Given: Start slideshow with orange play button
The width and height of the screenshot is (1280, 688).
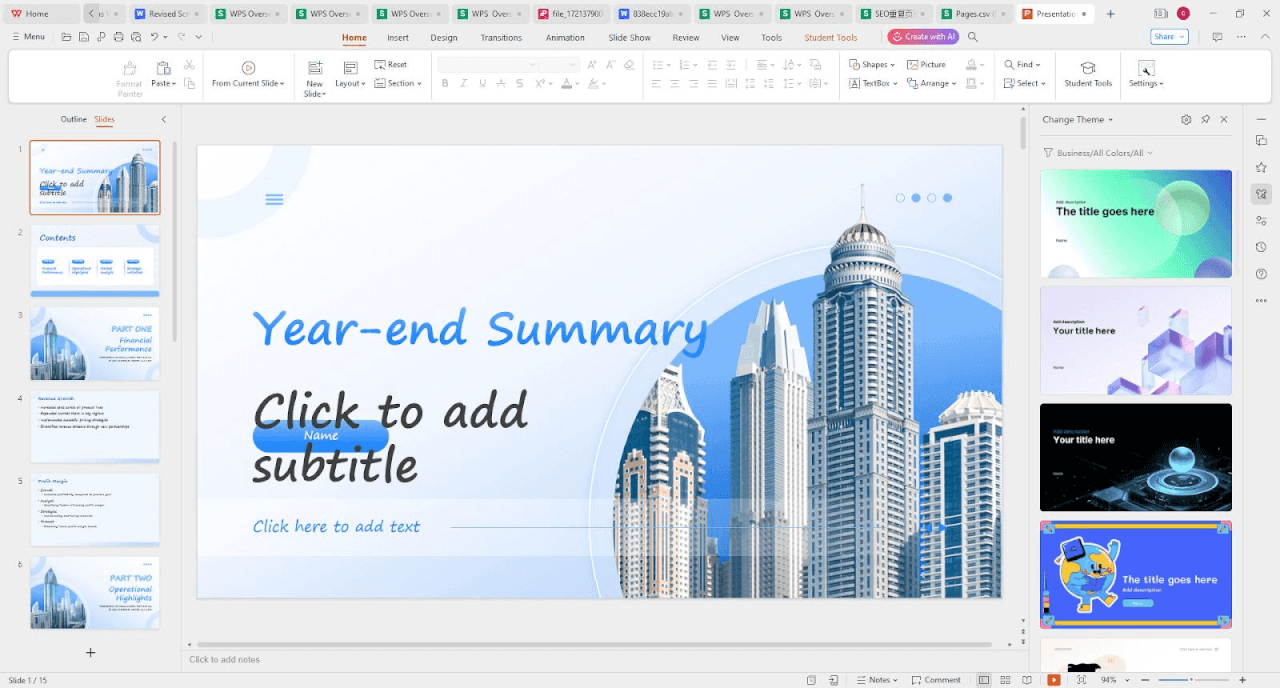Looking at the screenshot, I should click(1053, 680).
